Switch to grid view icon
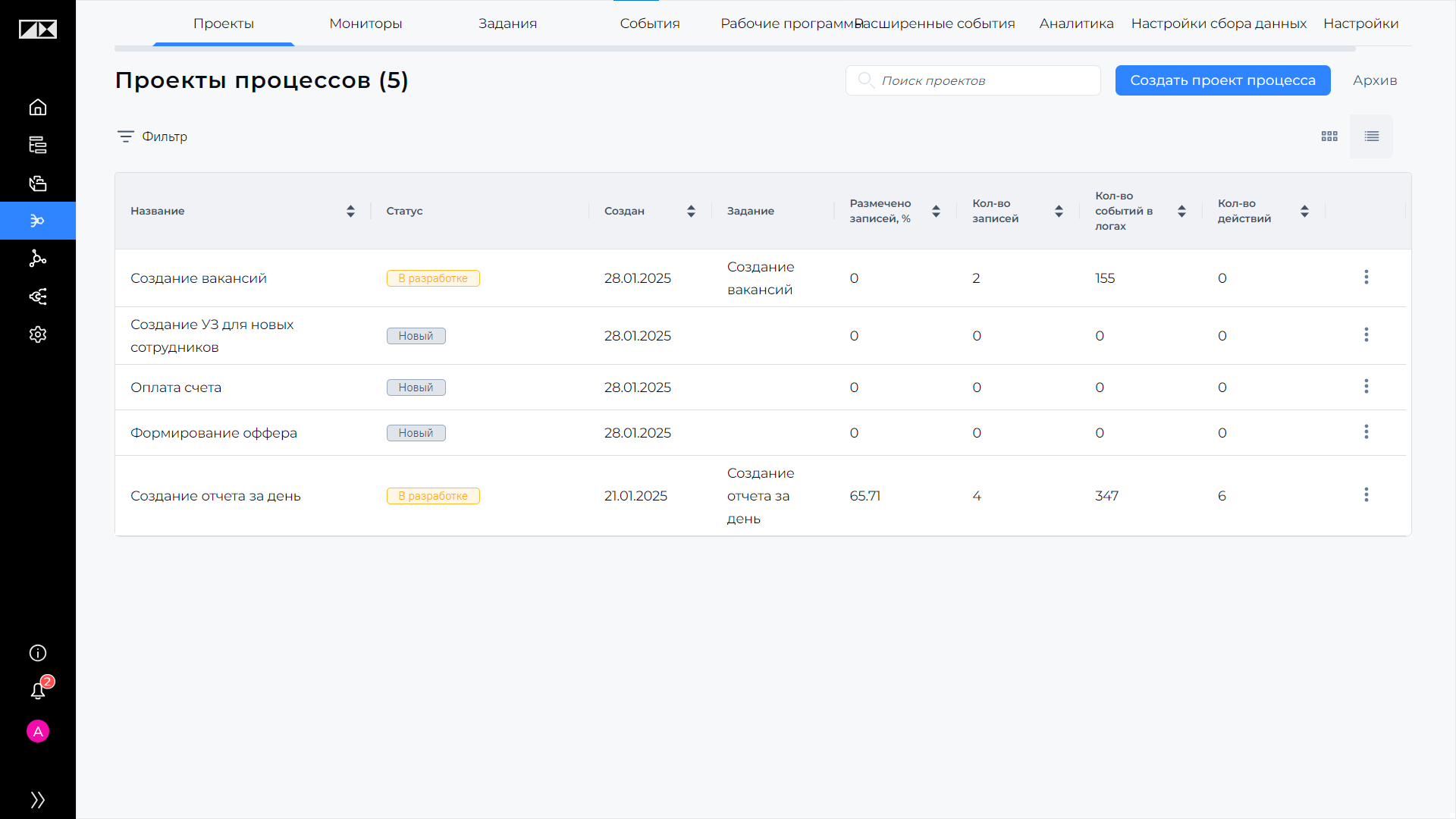The image size is (1456, 819). (1329, 136)
